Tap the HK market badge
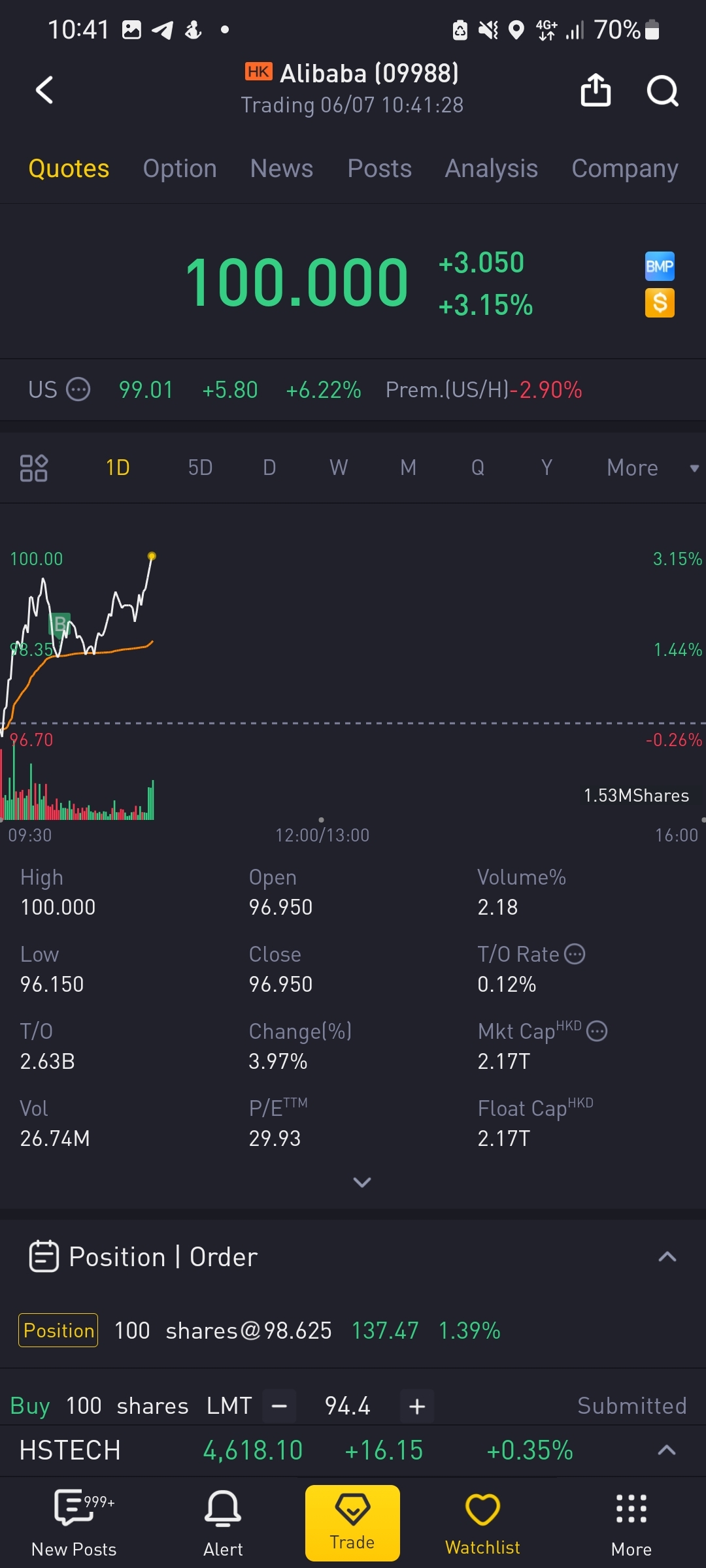 [258, 71]
